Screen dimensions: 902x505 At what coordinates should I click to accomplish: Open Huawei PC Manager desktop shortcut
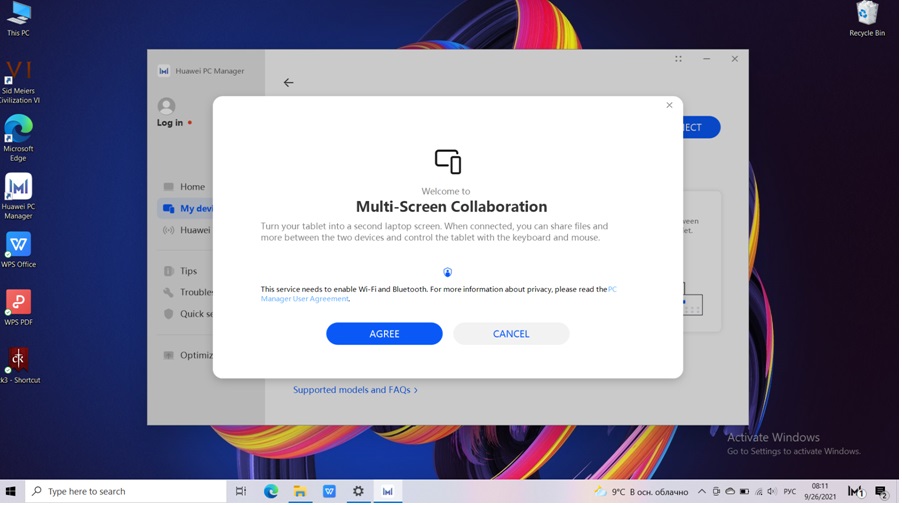click(18, 193)
